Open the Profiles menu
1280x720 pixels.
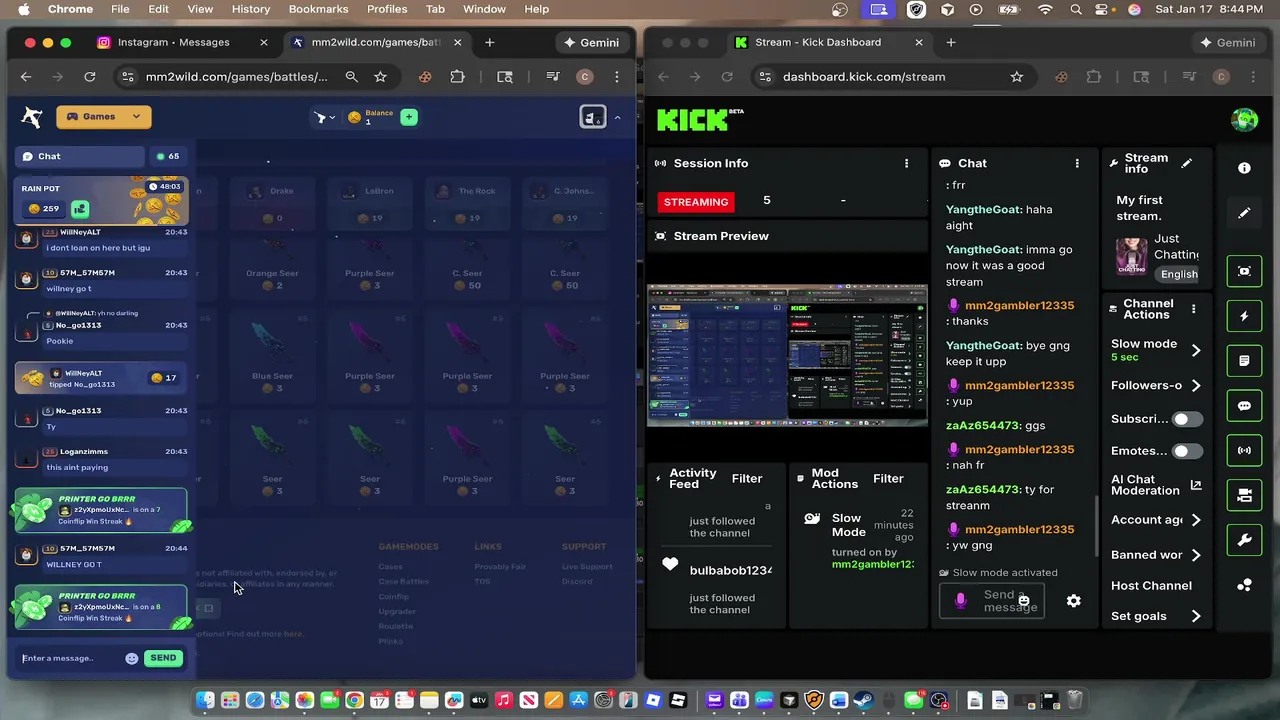(x=387, y=9)
